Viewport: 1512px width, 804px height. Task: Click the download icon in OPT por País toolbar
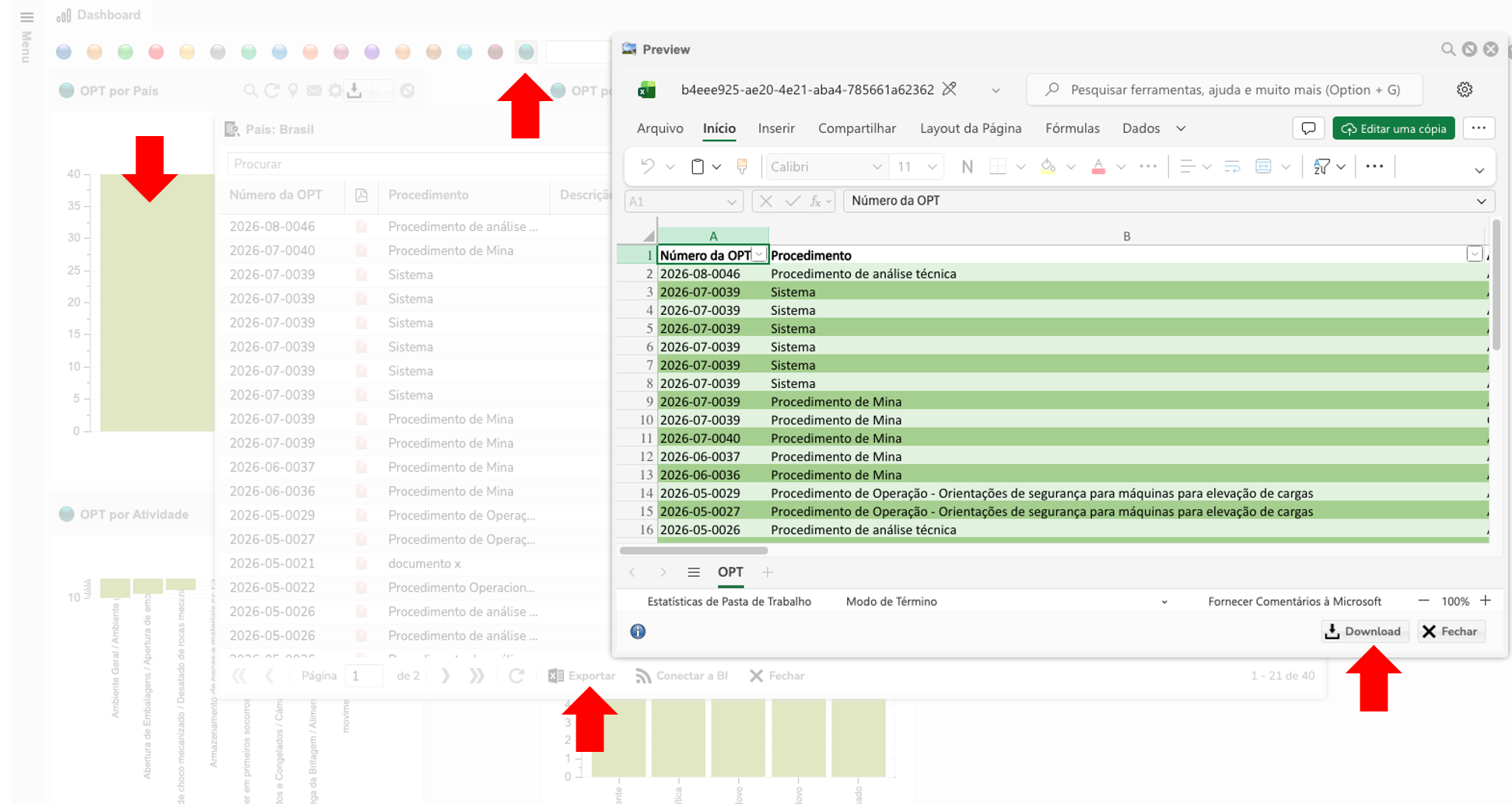pyautogui.click(x=355, y=91)
